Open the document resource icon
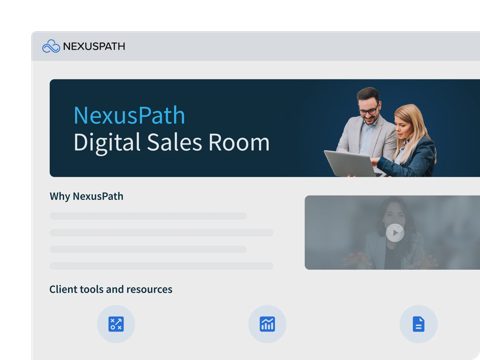This screenshot has height=360, width=480. 419,324
